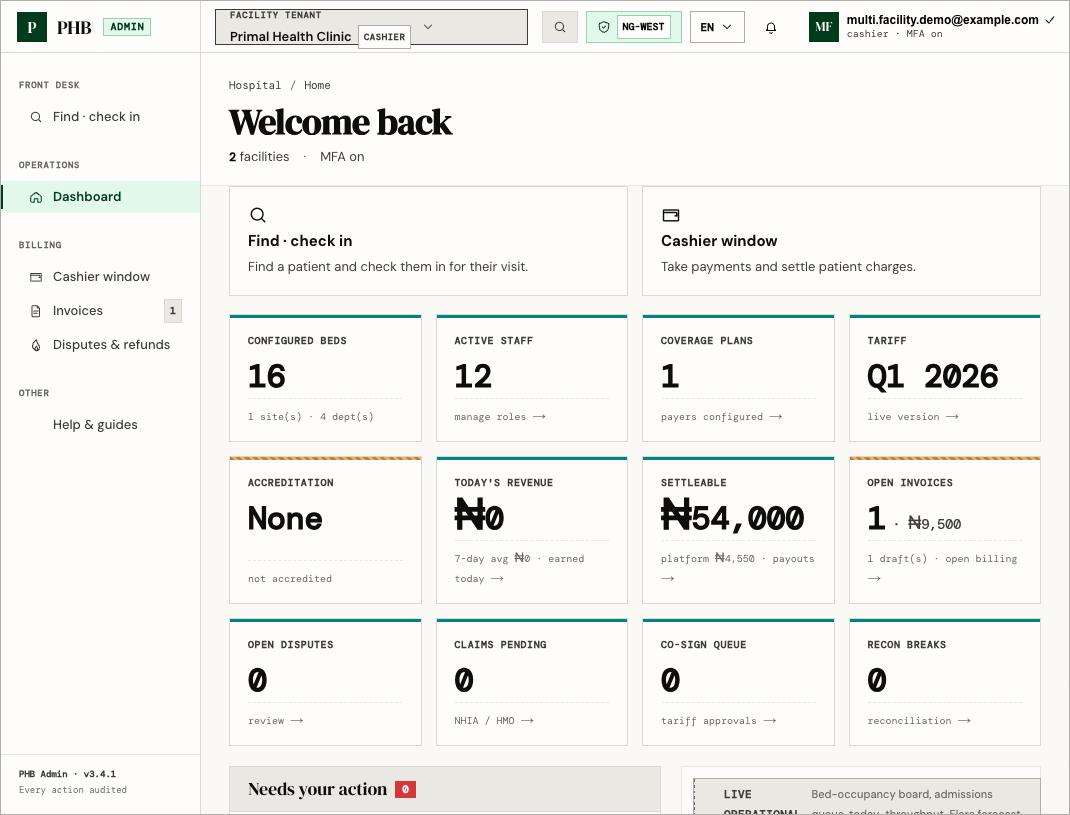Click the 'not accredited' text
The height and width of the screenshot is (815, 1070).
(290, 579)
